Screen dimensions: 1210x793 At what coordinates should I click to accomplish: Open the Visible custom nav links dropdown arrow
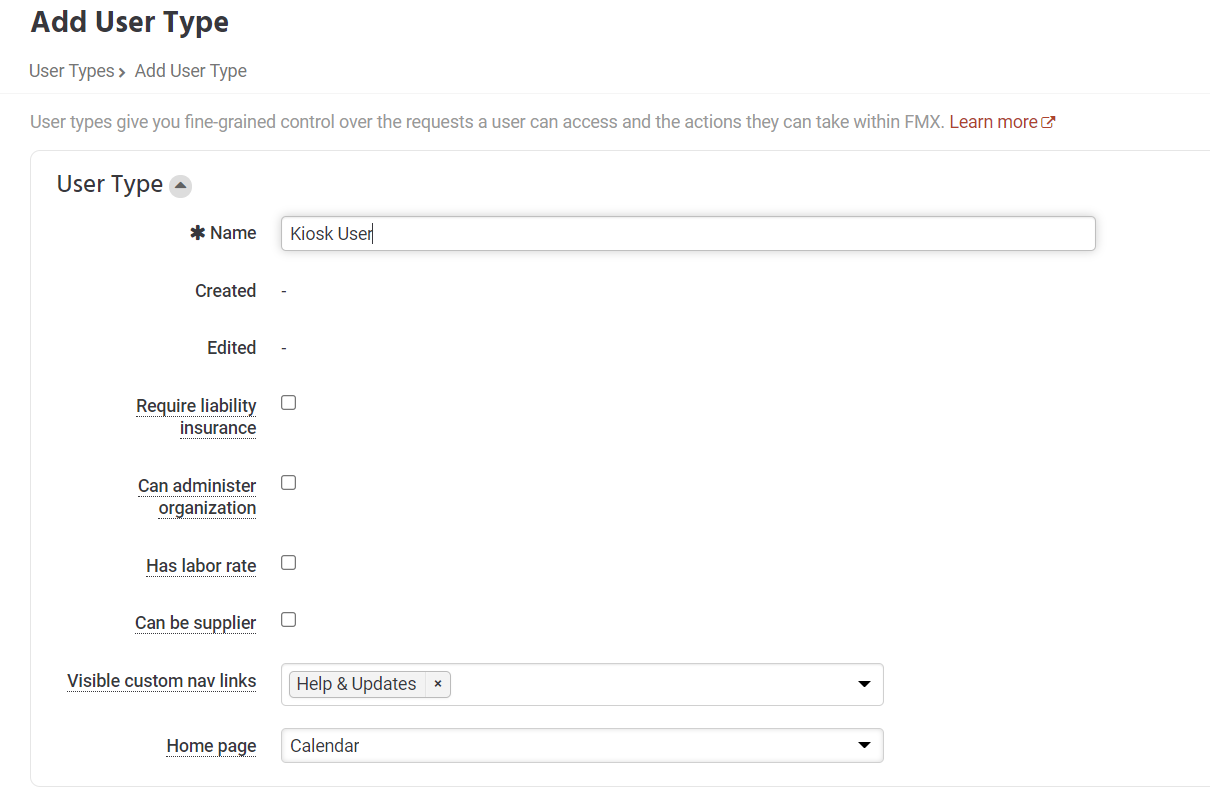[x=864, y=685]
